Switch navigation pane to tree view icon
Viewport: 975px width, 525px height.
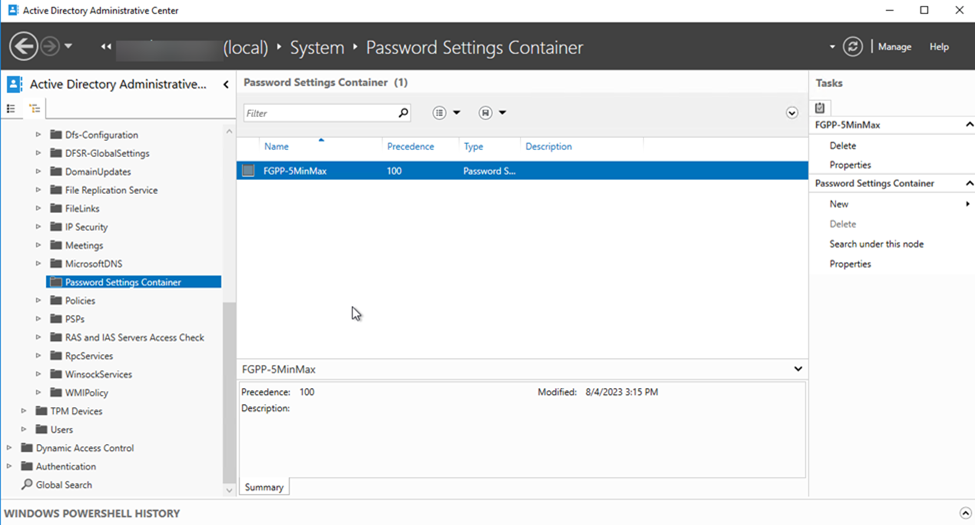(34, 109)
